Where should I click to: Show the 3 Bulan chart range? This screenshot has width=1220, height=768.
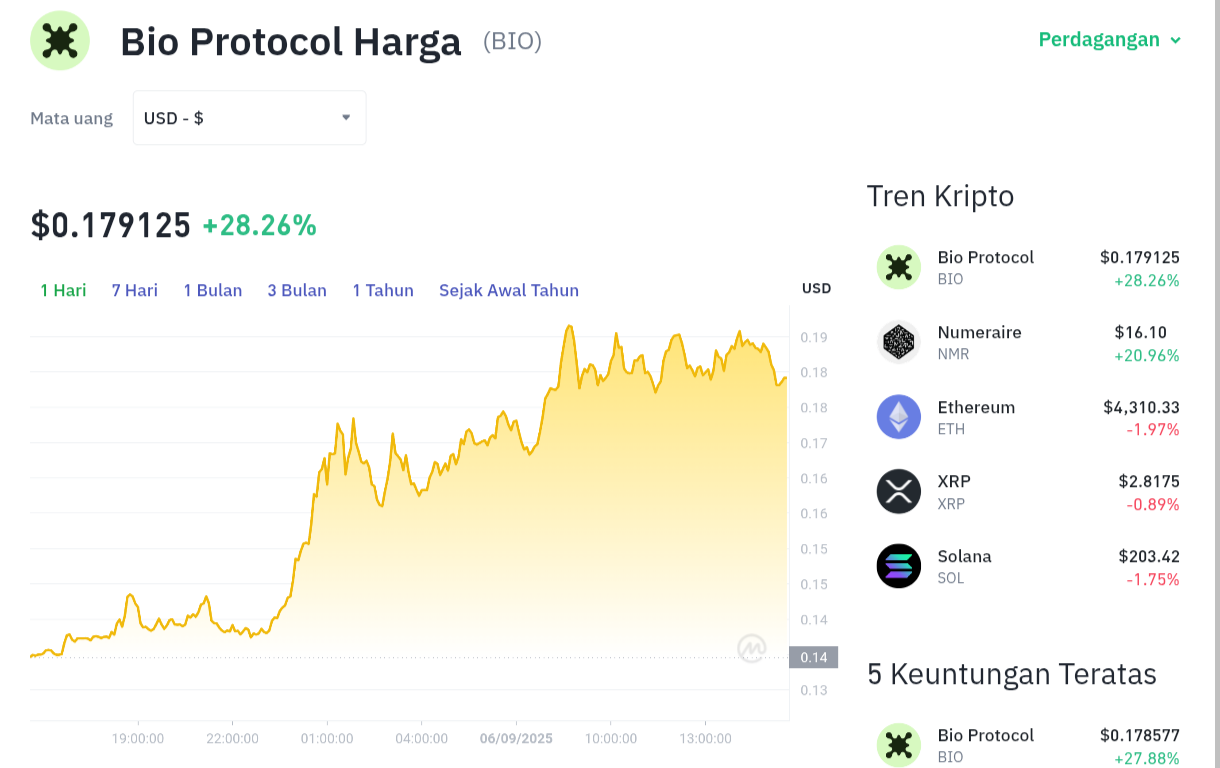[x=297, y=290]
